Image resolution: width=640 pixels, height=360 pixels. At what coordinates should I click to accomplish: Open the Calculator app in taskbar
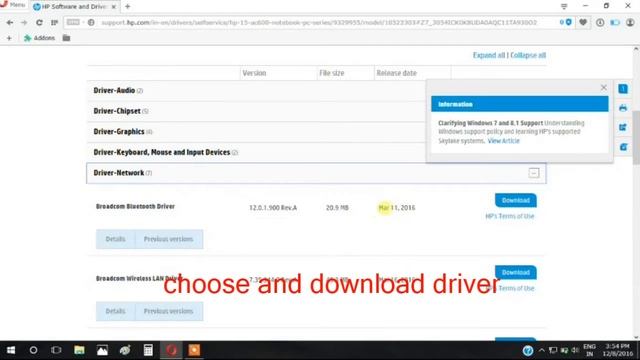coord(148,350)
